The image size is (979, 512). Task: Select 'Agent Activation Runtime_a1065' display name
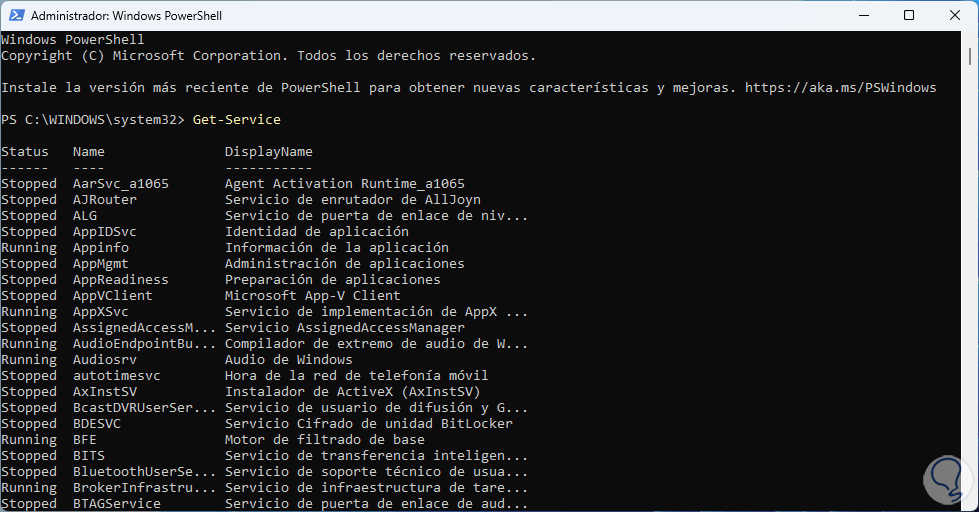345,184
